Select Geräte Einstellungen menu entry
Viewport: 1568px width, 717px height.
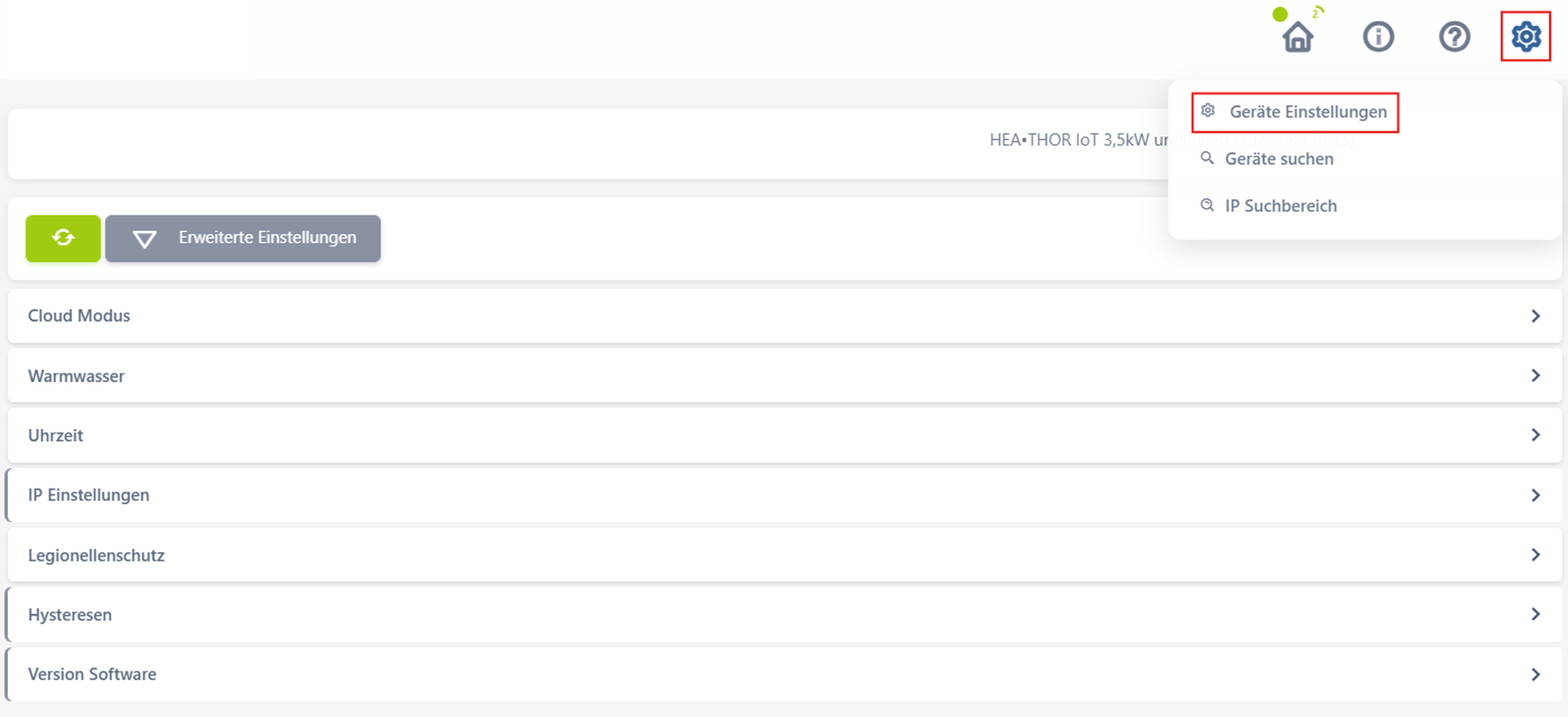[1307, 112]
